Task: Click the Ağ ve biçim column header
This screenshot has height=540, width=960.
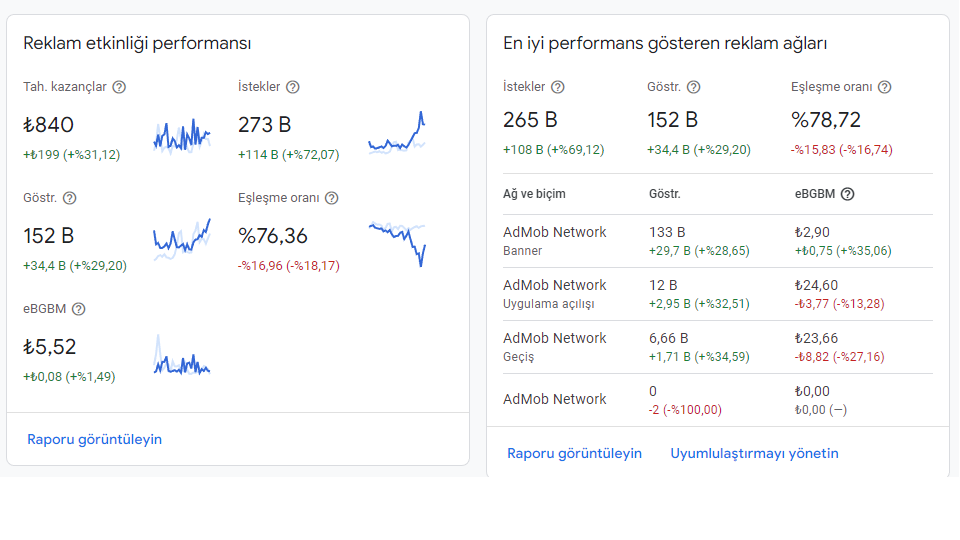Action: 534,194
